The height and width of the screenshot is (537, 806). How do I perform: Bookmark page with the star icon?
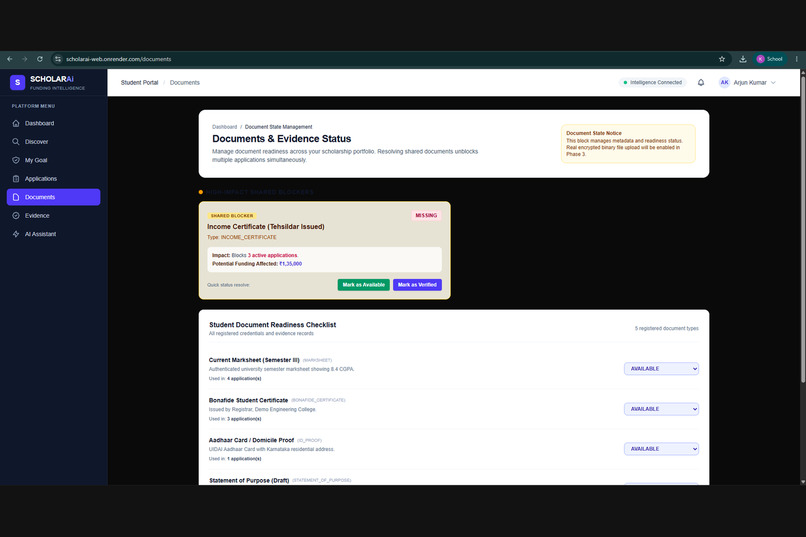point(722,59)
